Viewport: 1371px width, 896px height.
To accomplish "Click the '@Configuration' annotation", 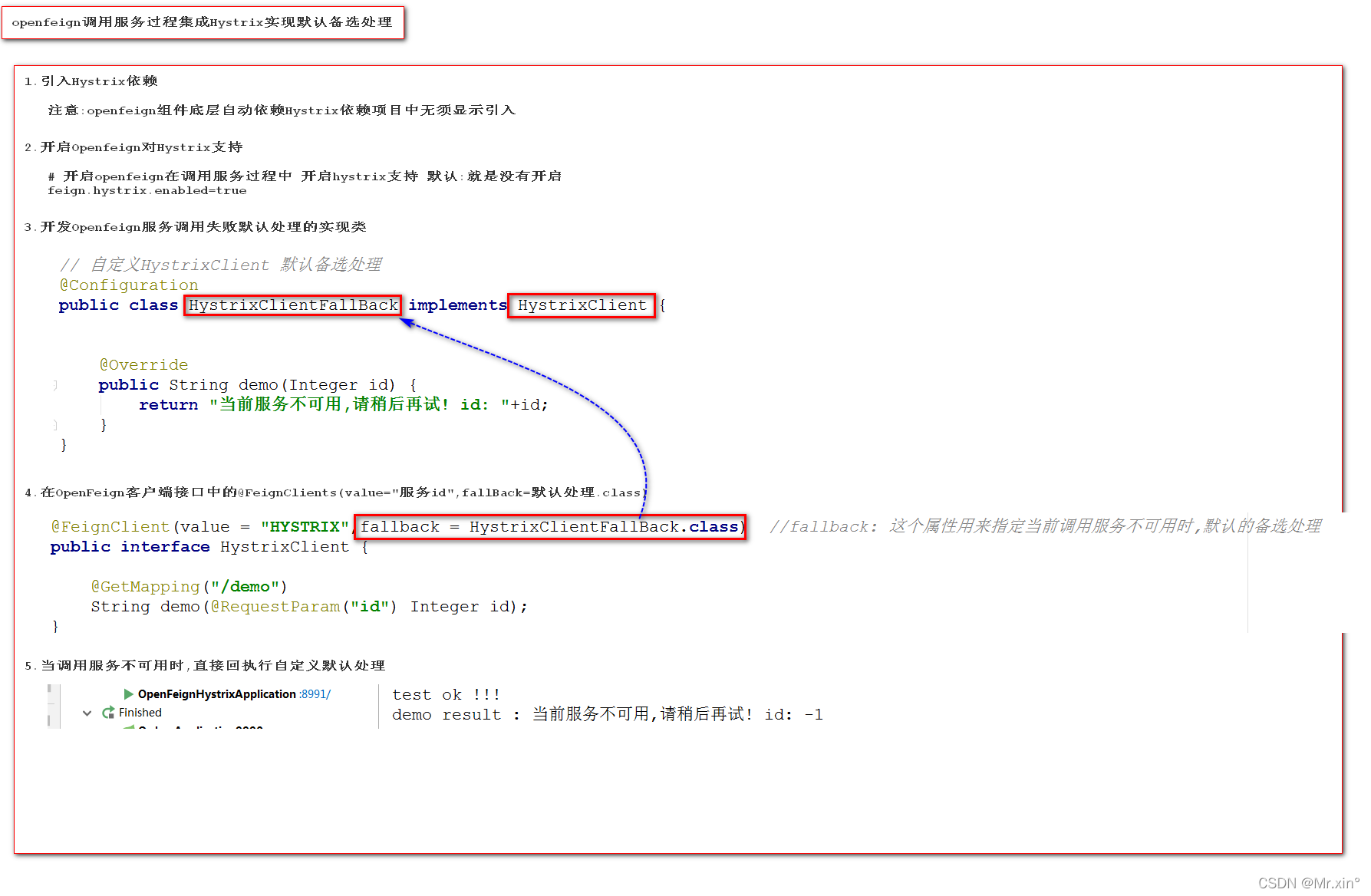I will click(129, 285).
